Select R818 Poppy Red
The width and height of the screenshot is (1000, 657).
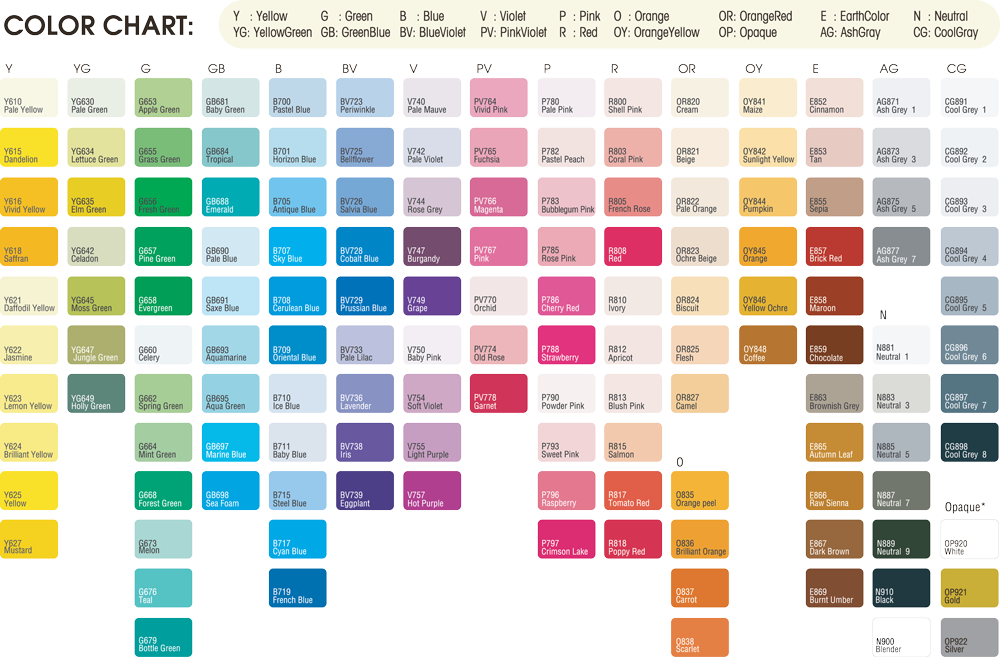[x=632, y=538]
